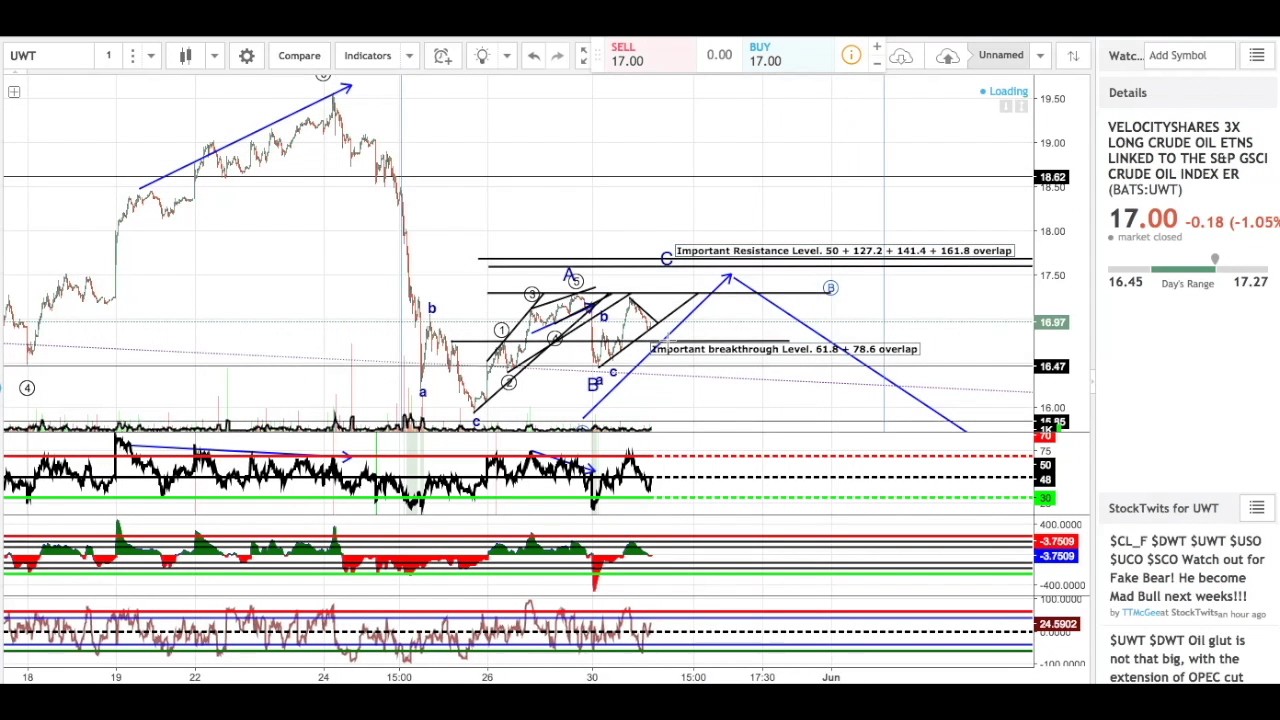This screenshot has width=1280, height=720.
Task: Click the lightbulb ideas icon
Action: (482, 56)
